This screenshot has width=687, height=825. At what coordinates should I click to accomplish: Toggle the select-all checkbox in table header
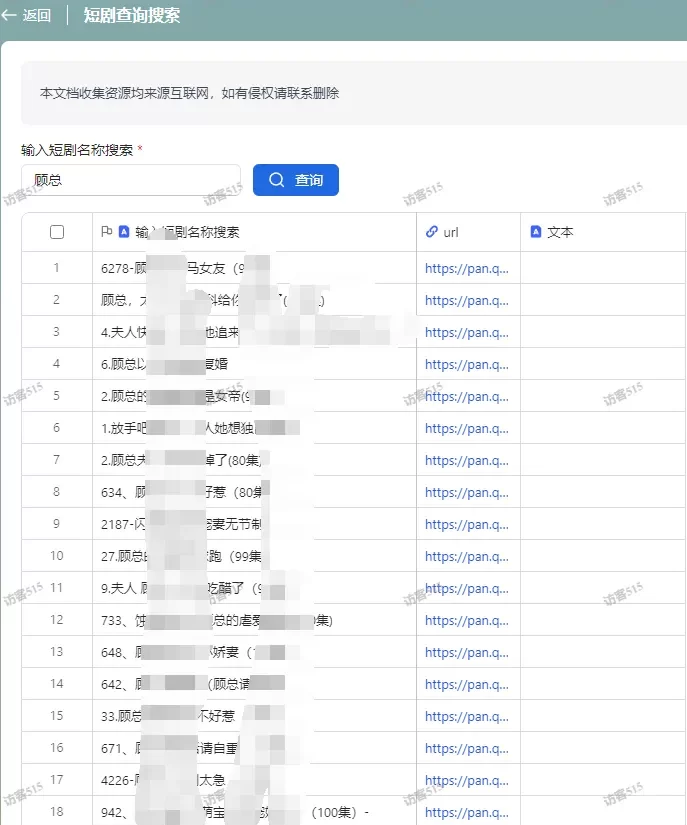[x=57, y=232]
